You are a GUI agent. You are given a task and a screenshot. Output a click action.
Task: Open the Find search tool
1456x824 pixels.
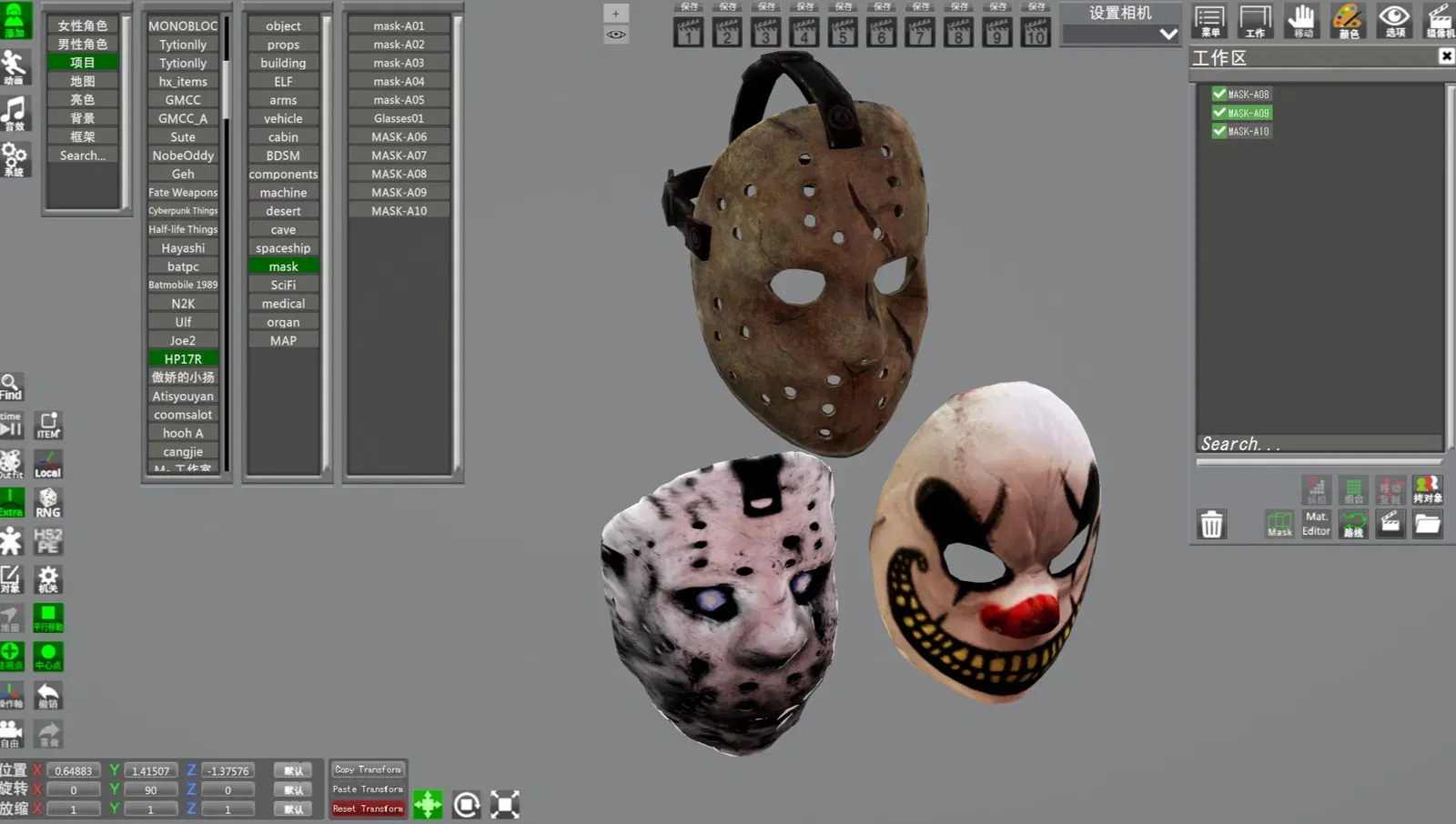point(11,387)
